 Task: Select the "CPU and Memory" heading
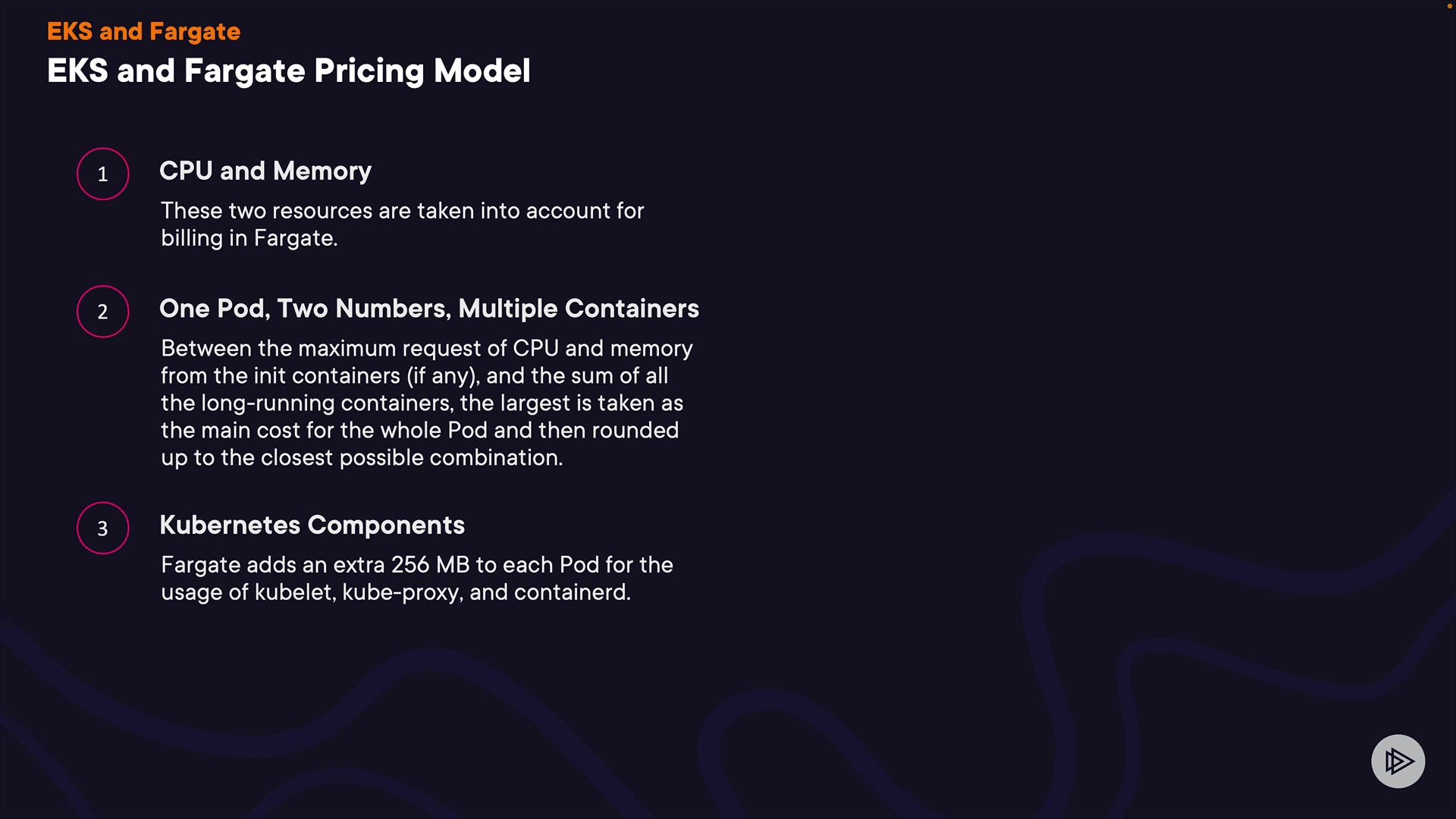(x=265, y=171)
